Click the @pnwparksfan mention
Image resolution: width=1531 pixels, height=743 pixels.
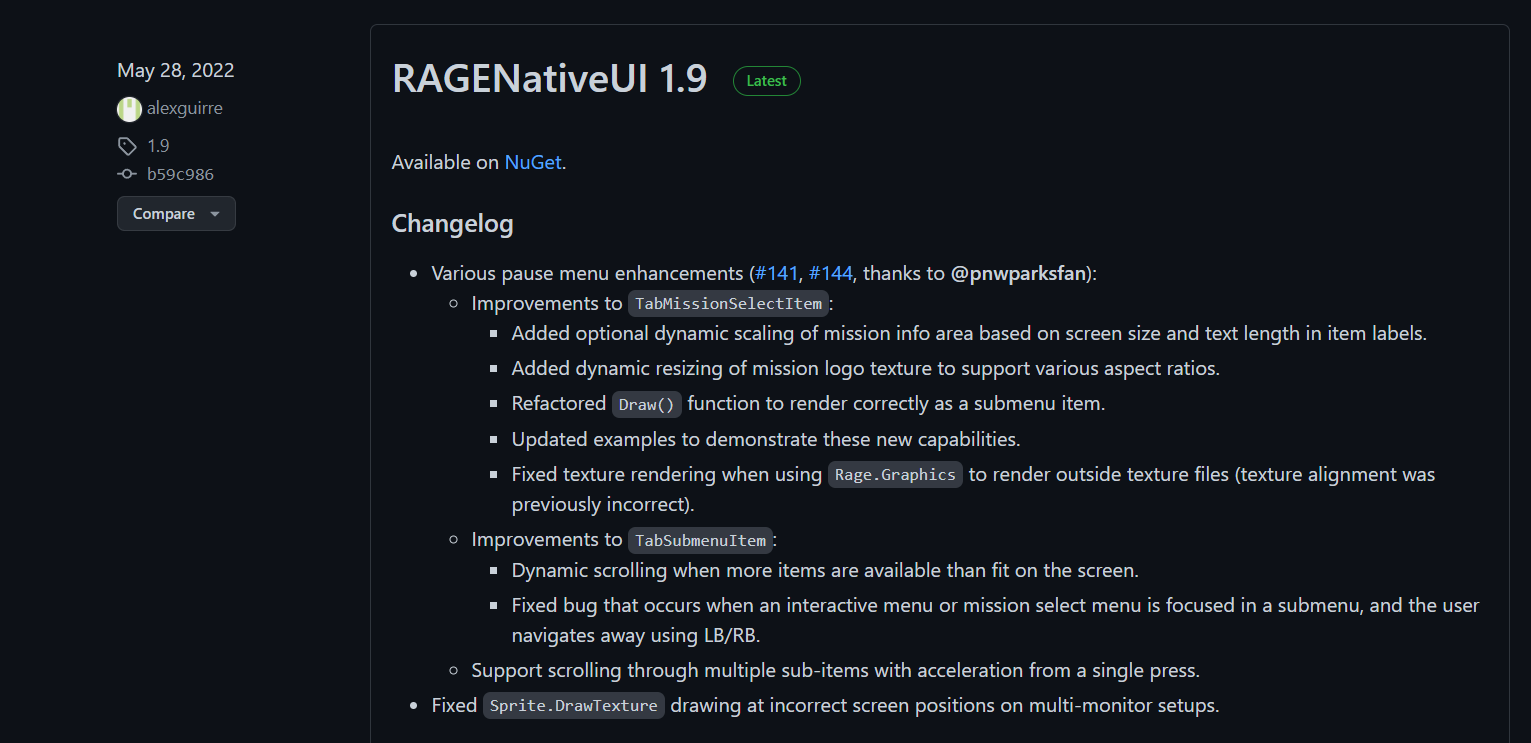pyautogui.click(x=1018, y=273)
